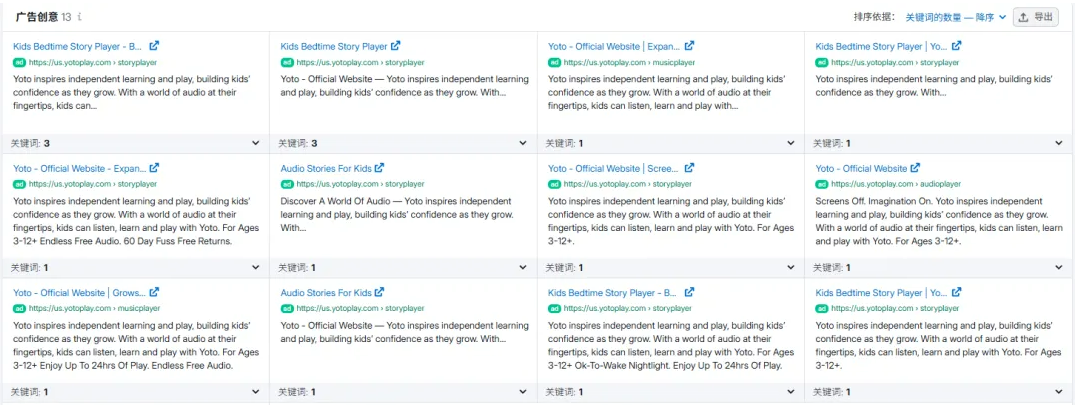Open external link icon of 'Discover A World Of Audio' ad

[379, 167]
